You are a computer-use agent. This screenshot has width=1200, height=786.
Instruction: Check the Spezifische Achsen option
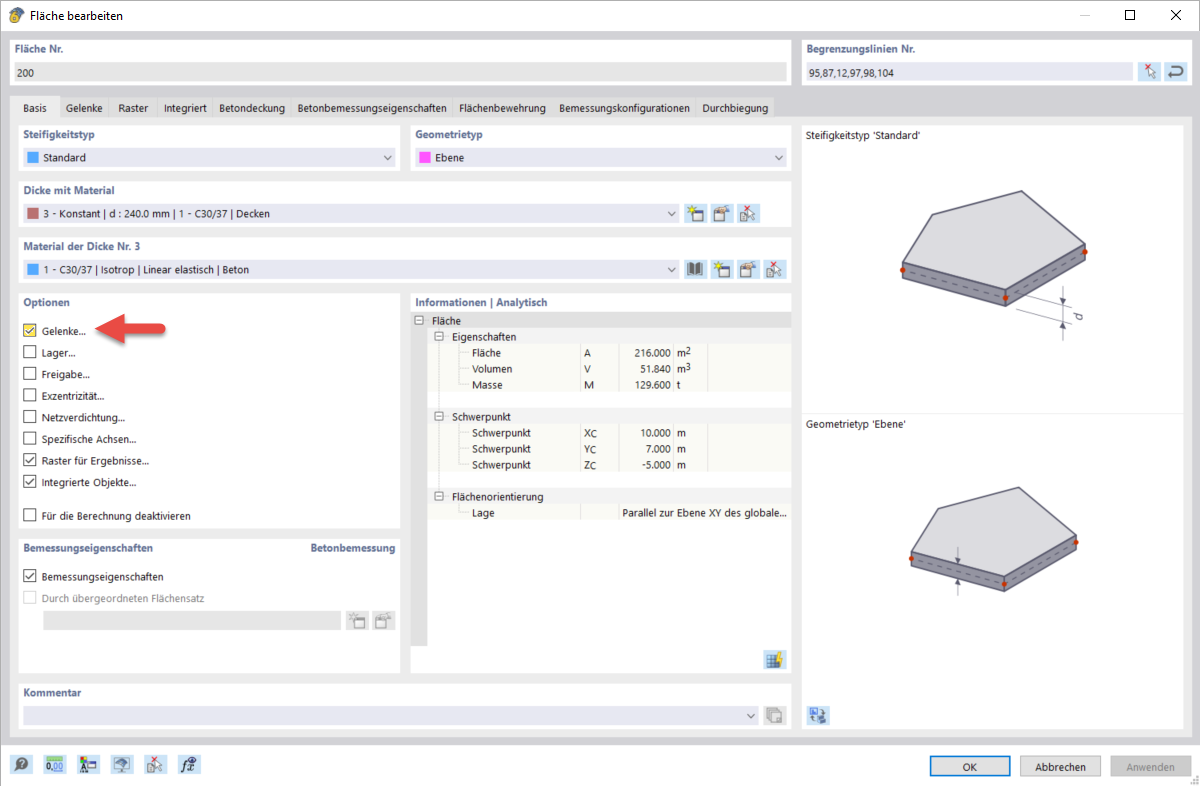[x=30, y=439]
